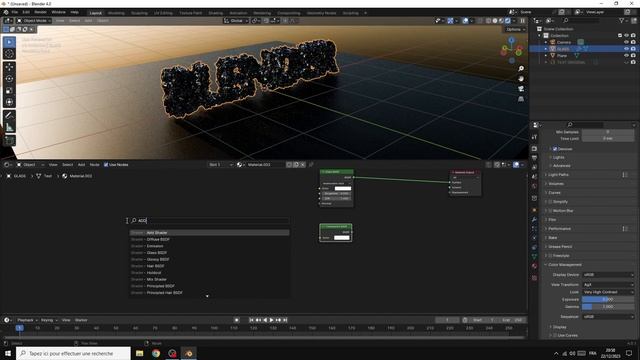Viewport: 640px width, 360px height.
Task: Switch orthographic/perspective grid icon in viewport
Action: (x=521, y=99)
